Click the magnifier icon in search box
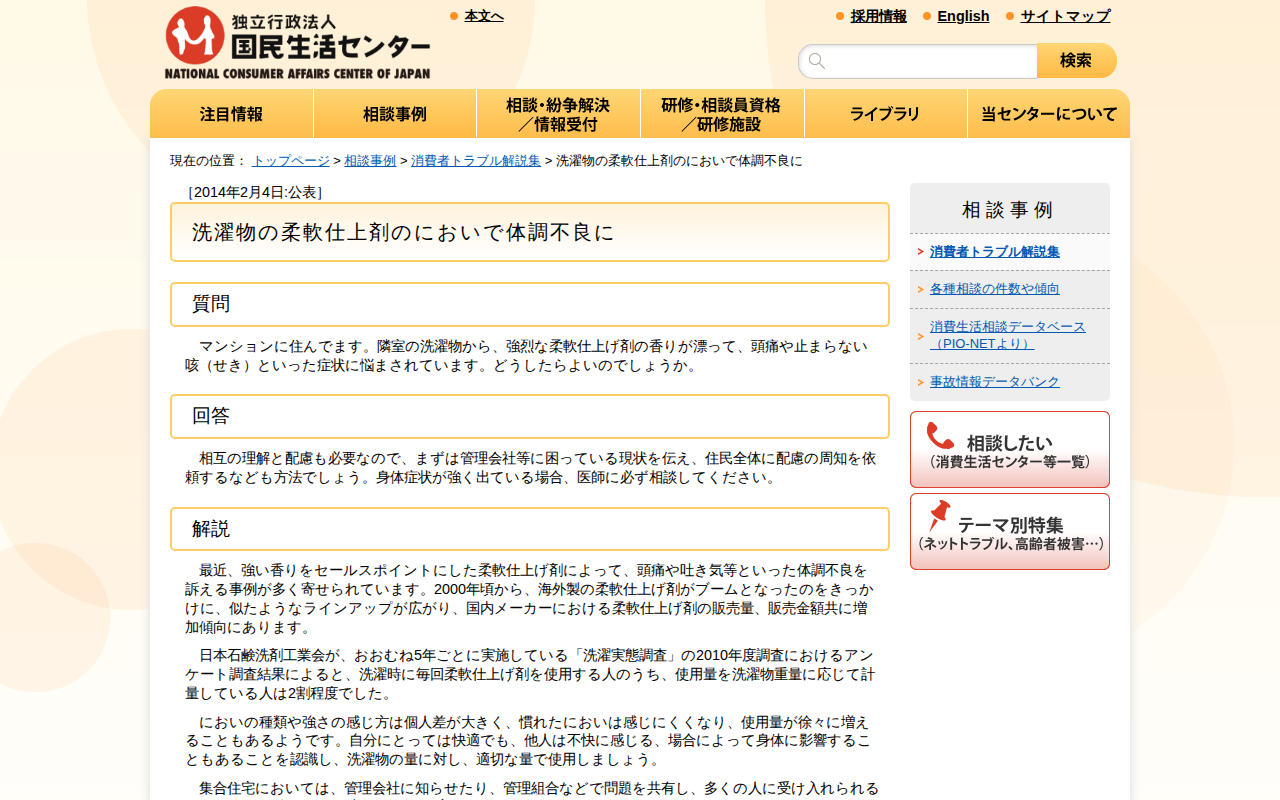 (817, 61)
